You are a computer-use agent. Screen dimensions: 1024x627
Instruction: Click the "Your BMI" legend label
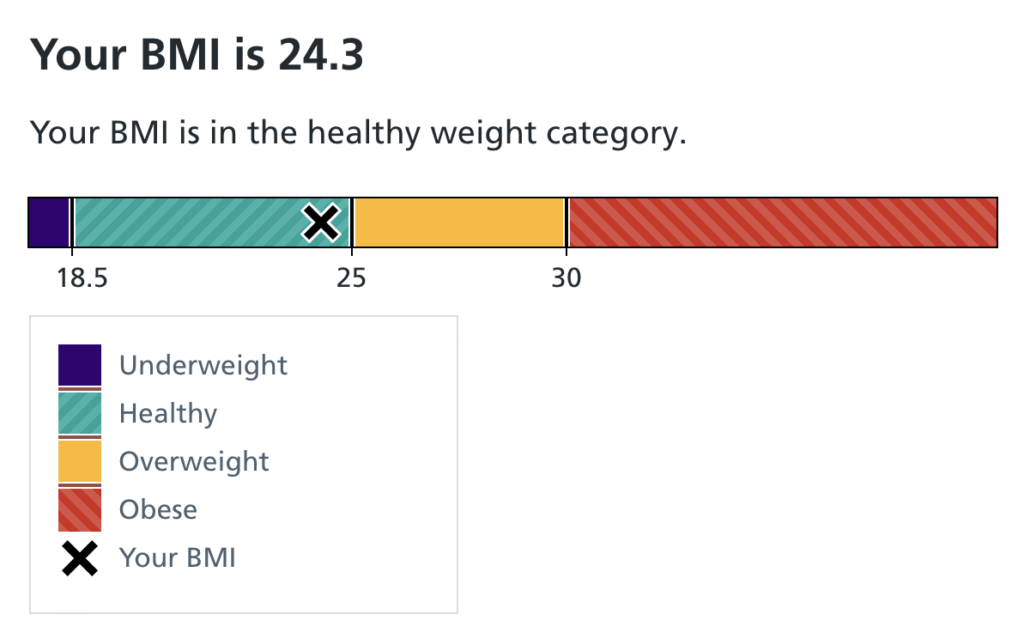(177, 557)
